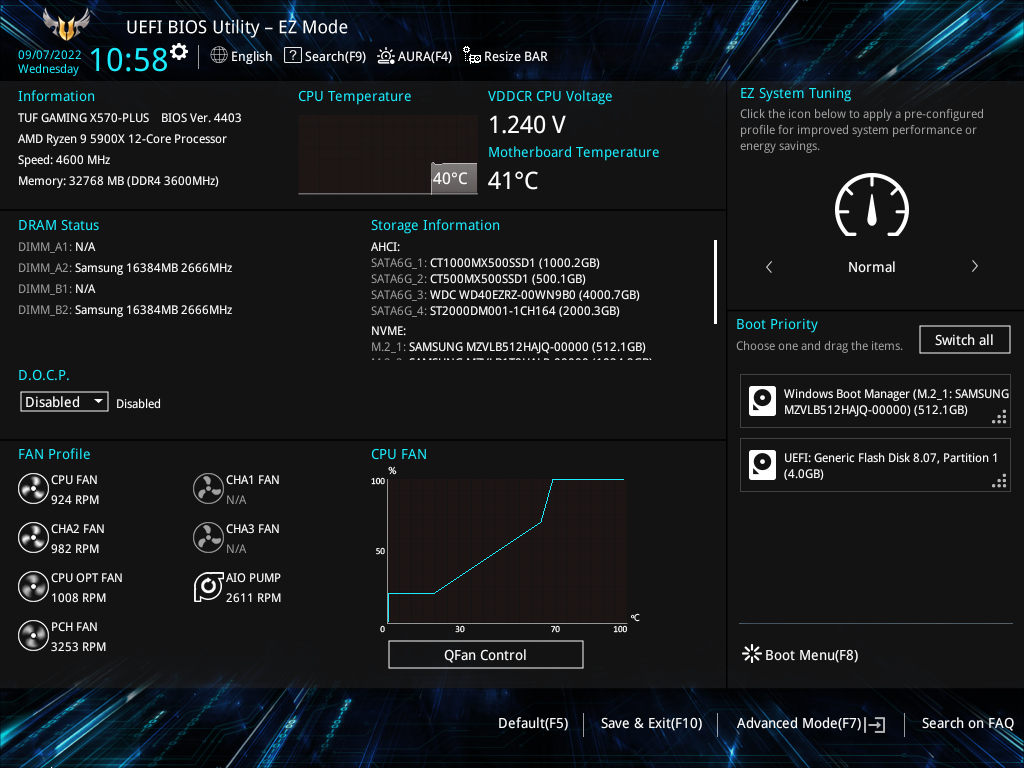Open Search on FAQ link

(967, 723)
